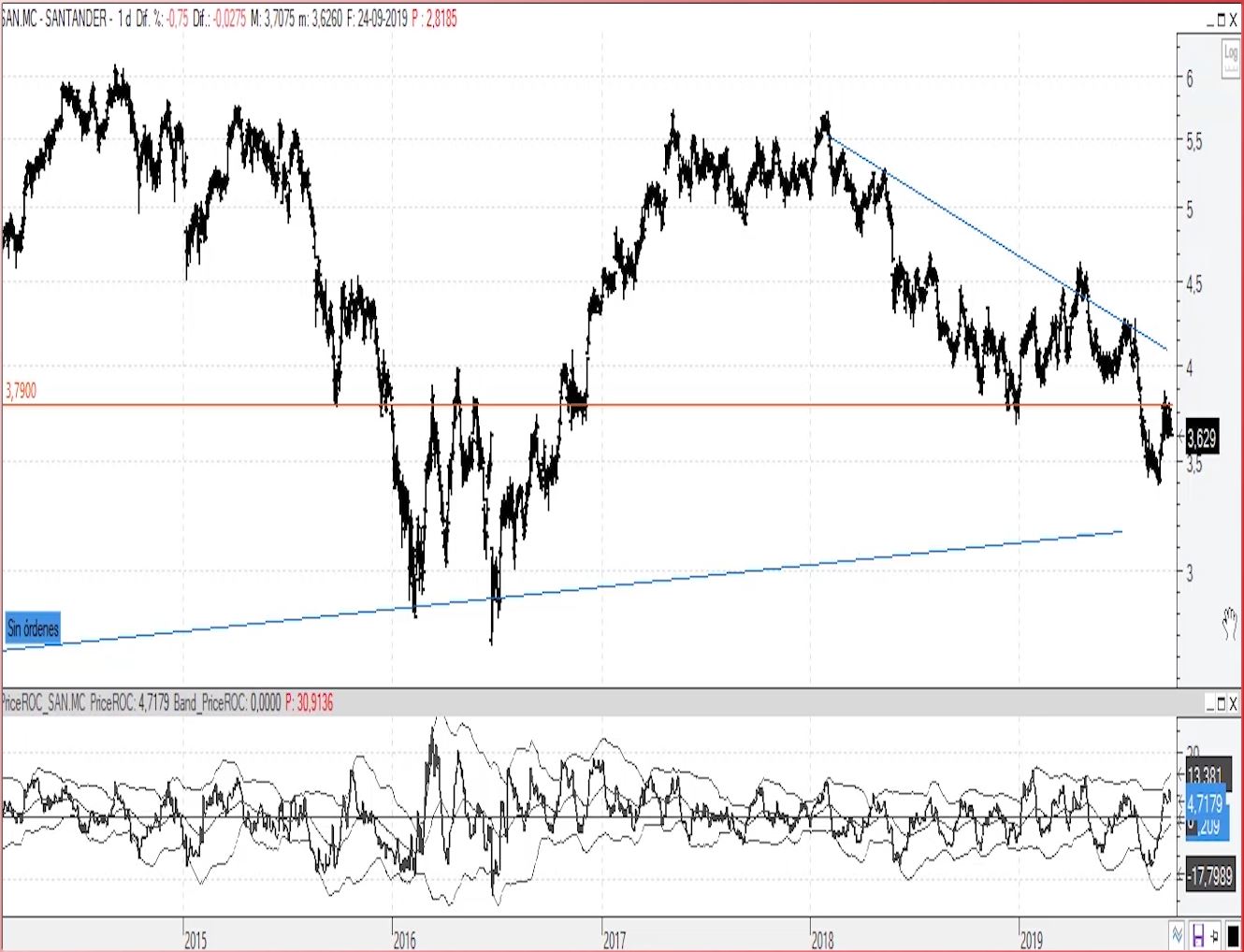1244x952 pixels.
Task: Click the 2019 year label on time axis
Action: [x=1032, y=941]
